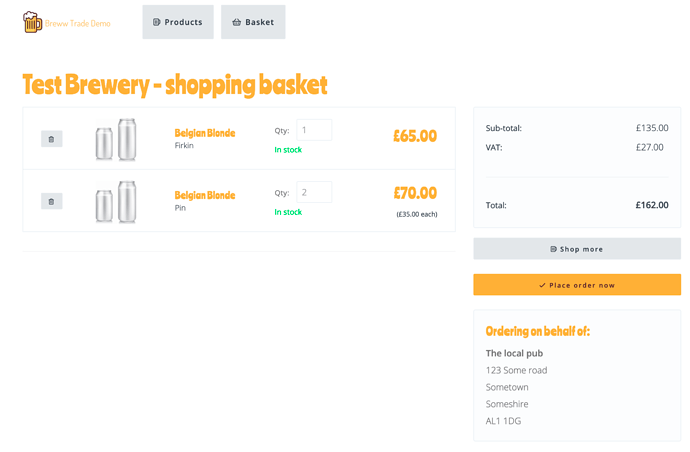
Task: Click the Firkin quantity field
Action: click(314, 130)
